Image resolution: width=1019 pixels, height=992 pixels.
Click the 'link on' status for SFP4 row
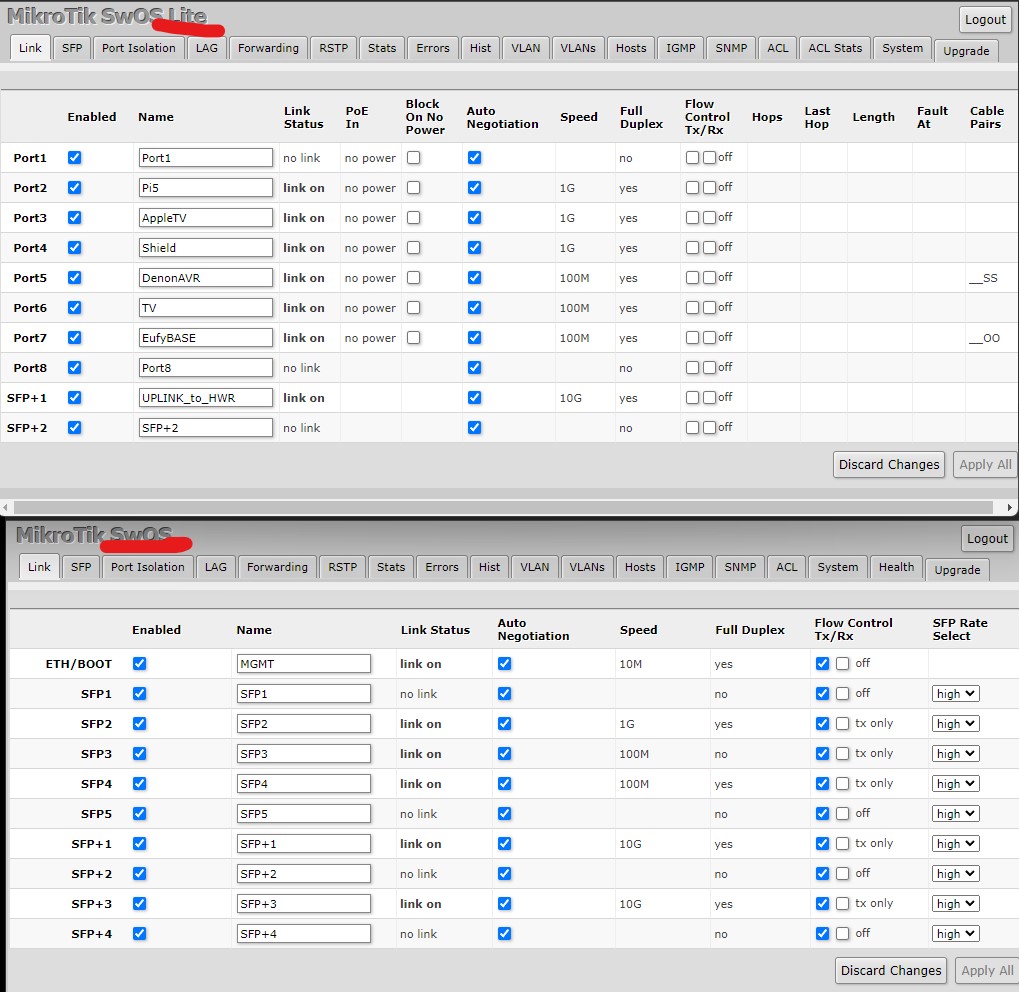point(420,783)
